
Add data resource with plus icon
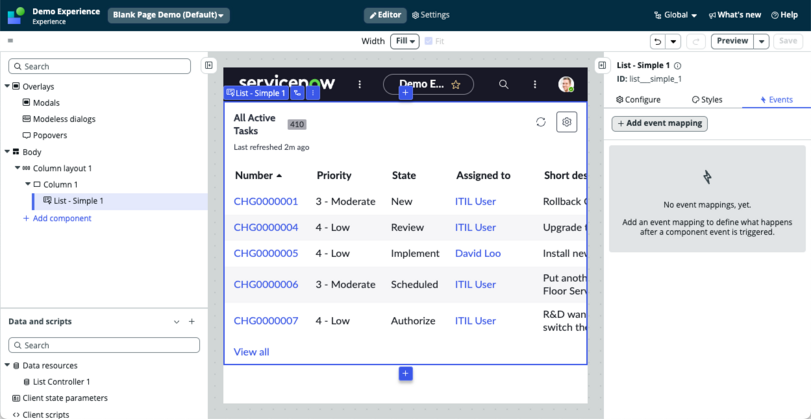click(x=191, y=322)
